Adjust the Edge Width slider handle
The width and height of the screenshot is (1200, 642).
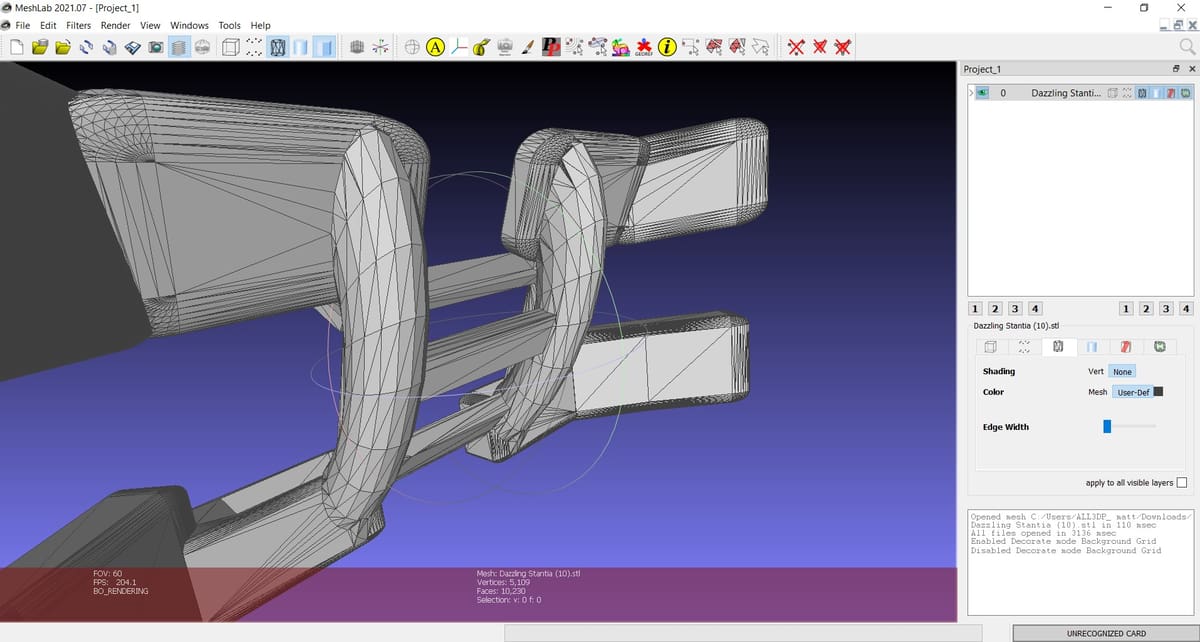point(1107,427)
